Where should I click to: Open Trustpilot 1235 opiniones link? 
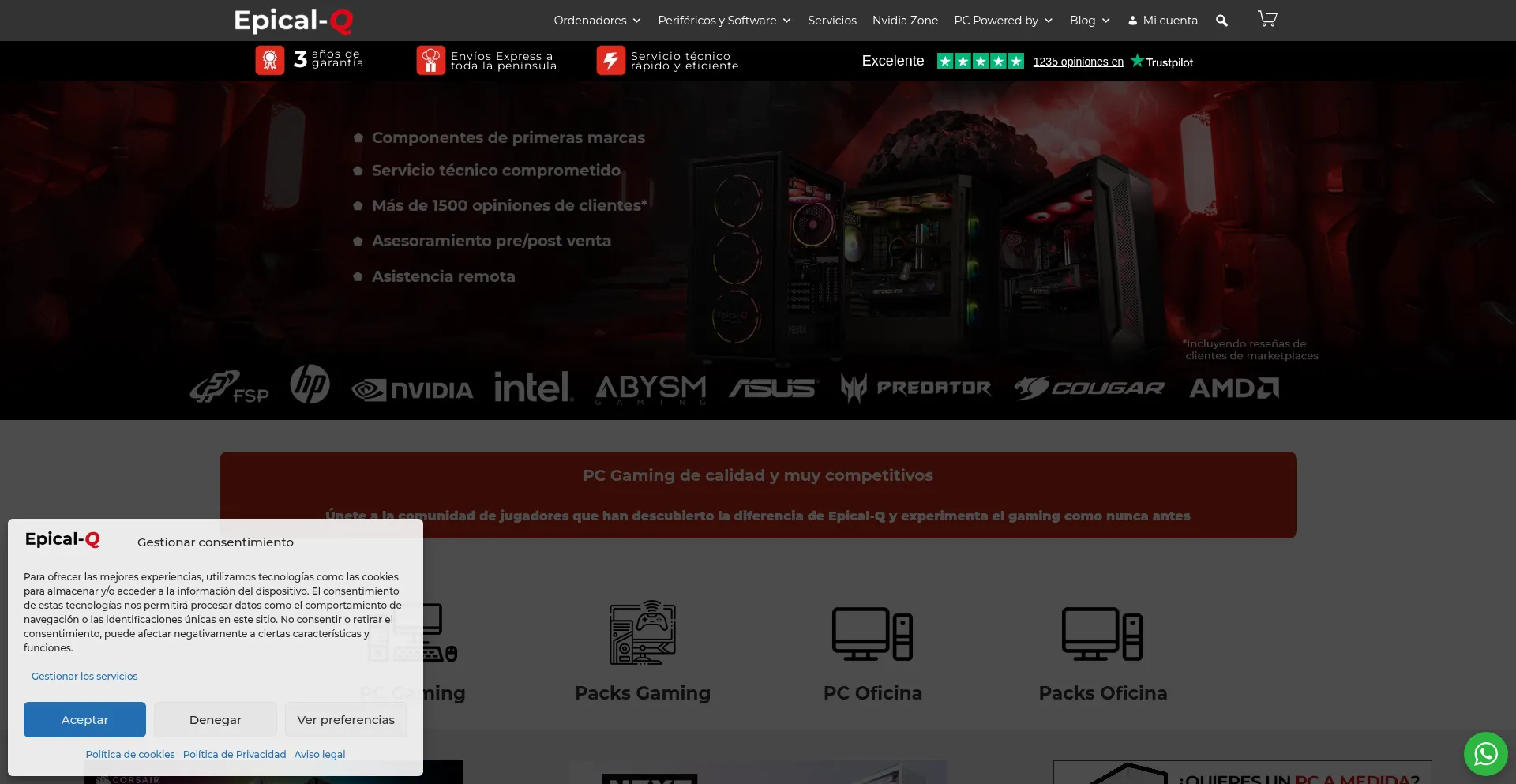1078,62
